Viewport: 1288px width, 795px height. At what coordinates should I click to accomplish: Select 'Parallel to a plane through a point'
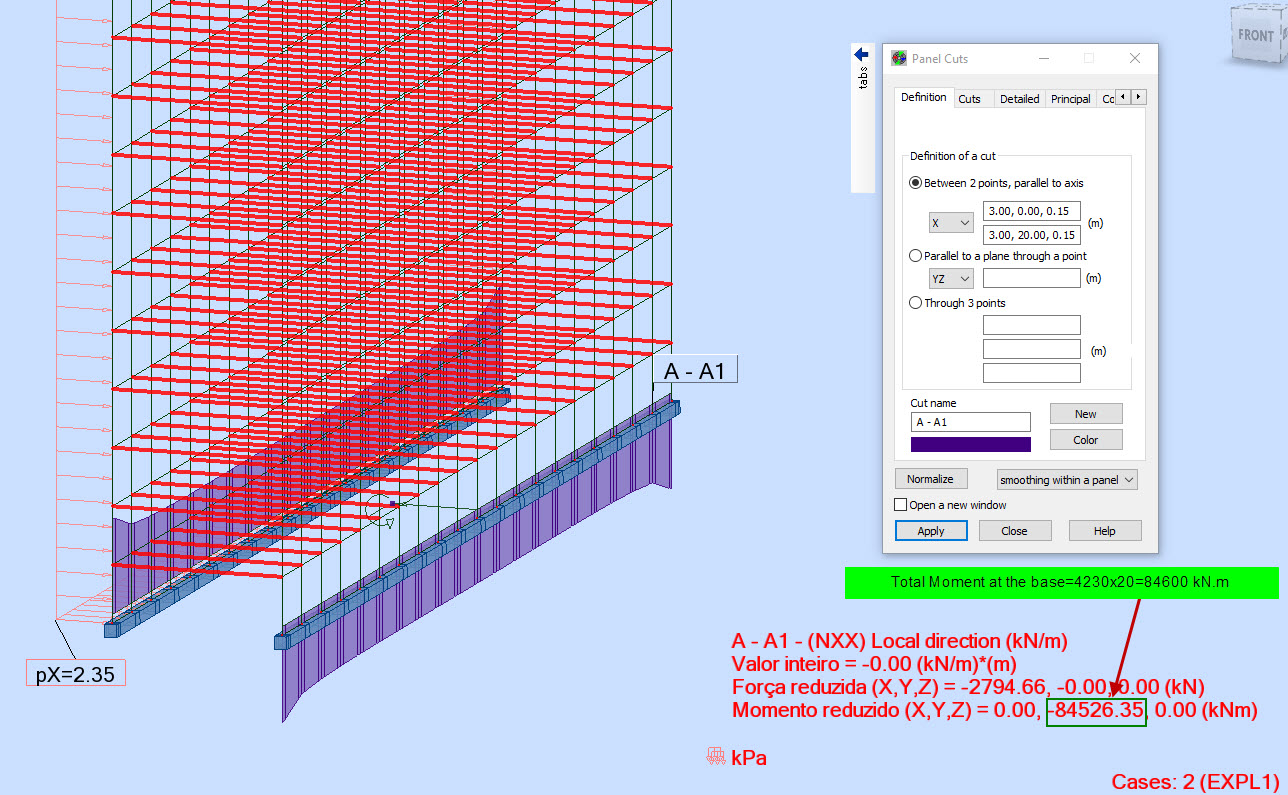point(916,255)
